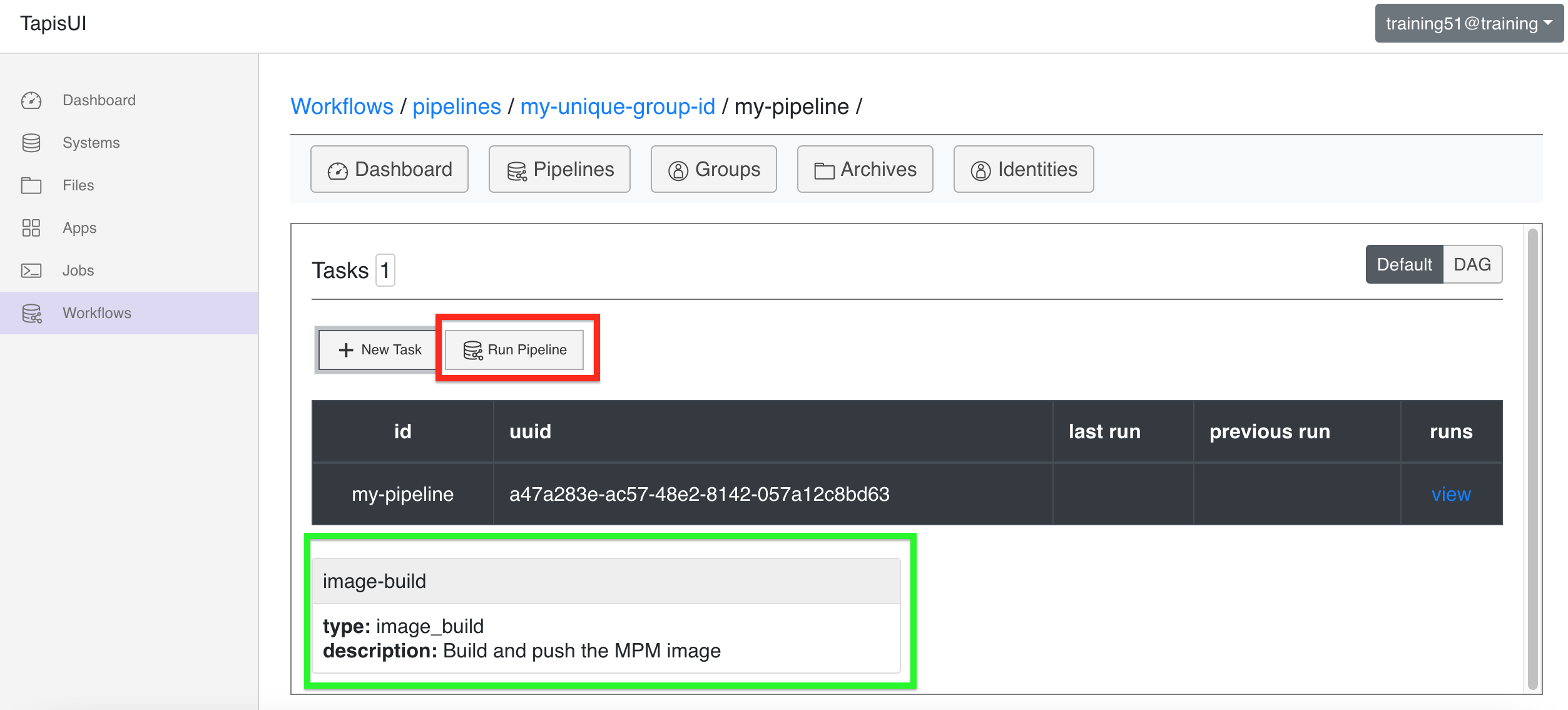Click the Run Pipeline button
The width and height of the screenshot is (1568, 710).
pos(514,350)
